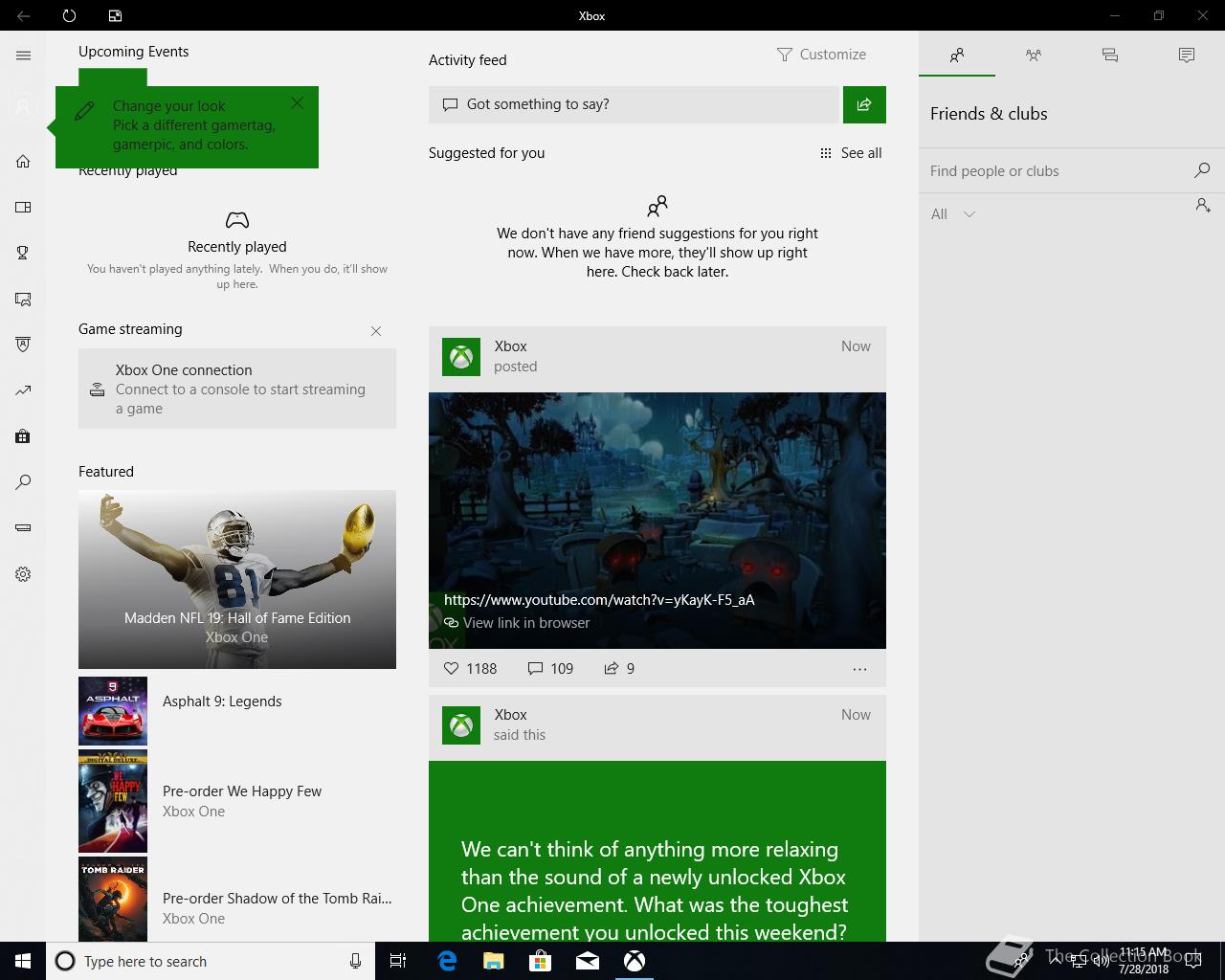Click the refresh icon in title bar

coord(69,15)
